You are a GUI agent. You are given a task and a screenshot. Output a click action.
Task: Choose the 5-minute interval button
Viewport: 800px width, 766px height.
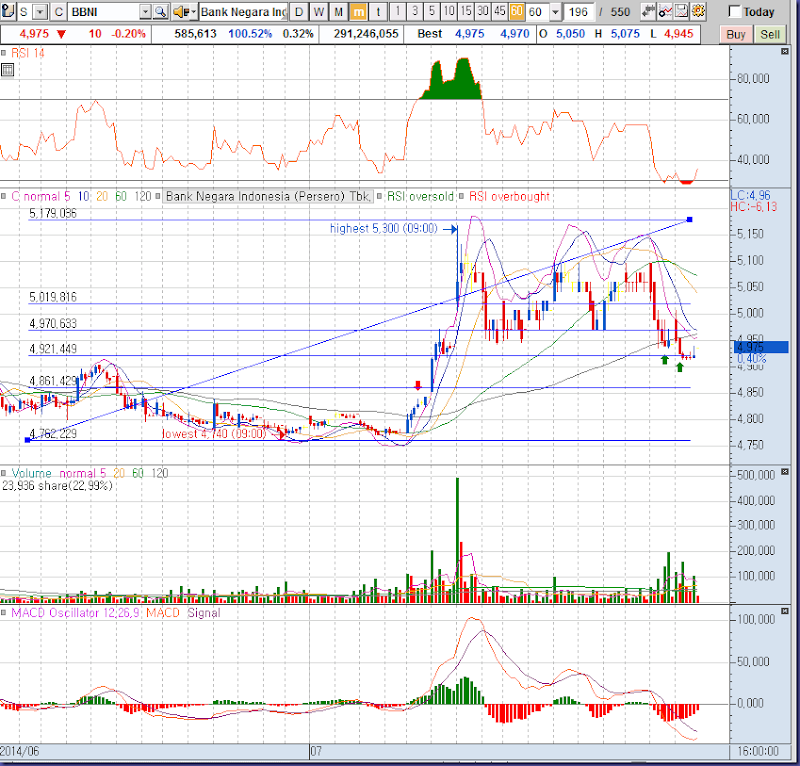tap(432, 11)
